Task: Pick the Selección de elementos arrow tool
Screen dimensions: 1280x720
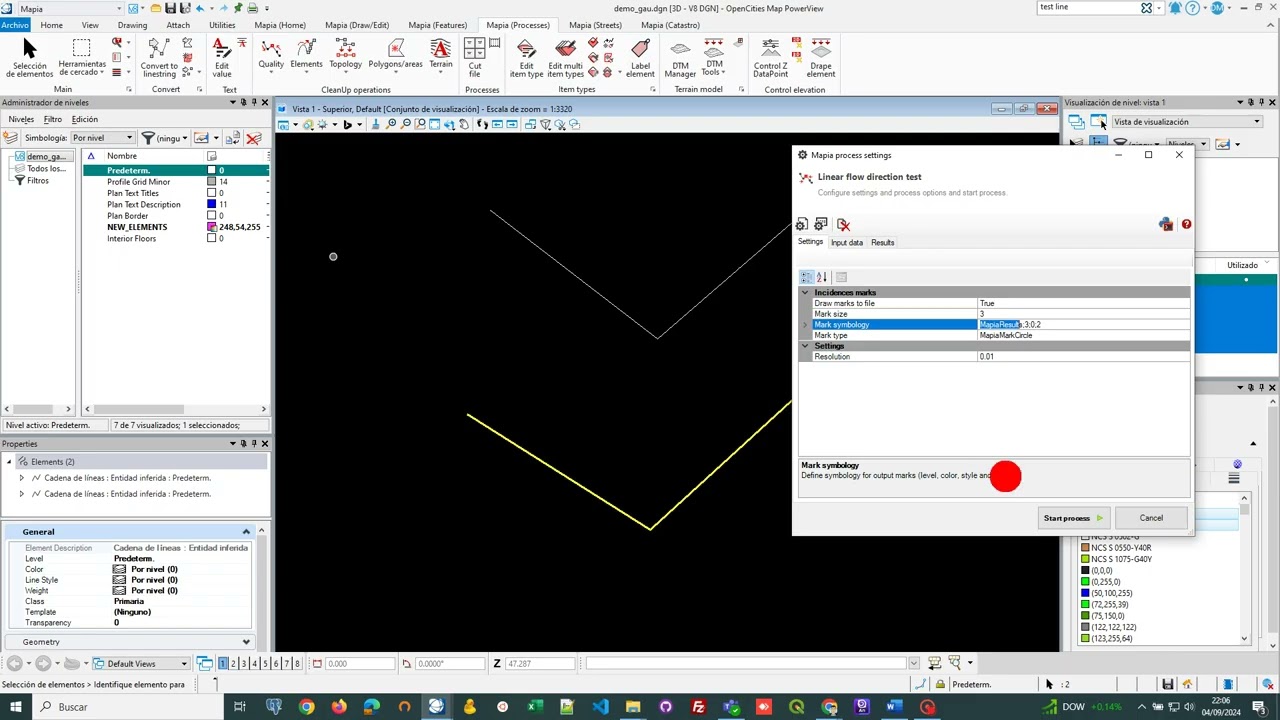Action: click(x=29, y=57)
